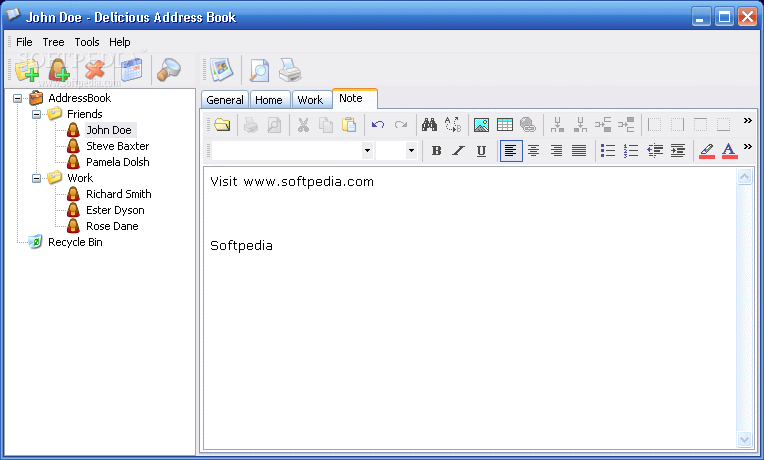
Task: Click the magnifier search contacts icon
Action: pos(169,70)
